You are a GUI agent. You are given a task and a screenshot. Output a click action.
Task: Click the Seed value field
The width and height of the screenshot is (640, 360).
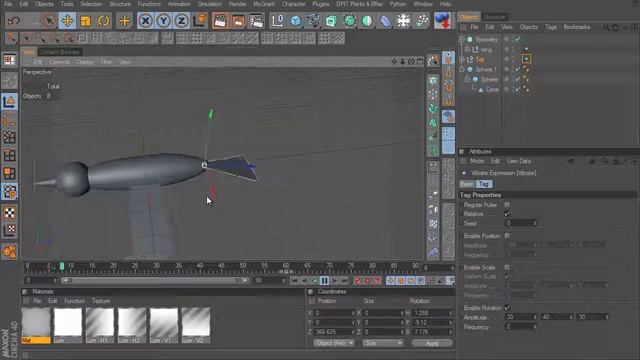(520, 223)
